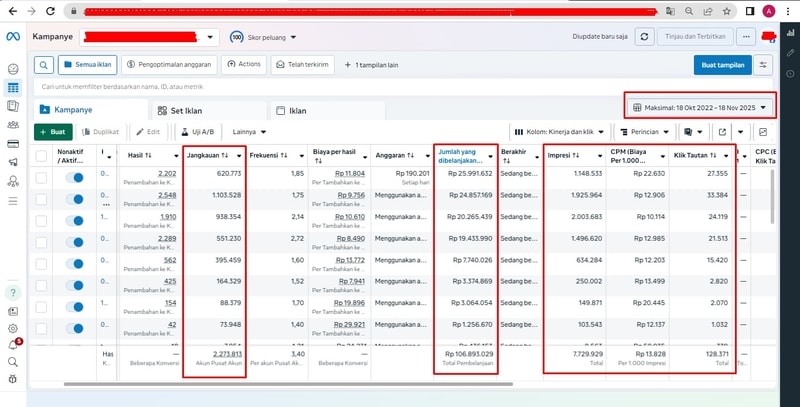The width and height of the screenshot is (800, 407).
Task: Expand the Kolom: Kinerja dan klik dropdown
Action: tap(558, 131)
